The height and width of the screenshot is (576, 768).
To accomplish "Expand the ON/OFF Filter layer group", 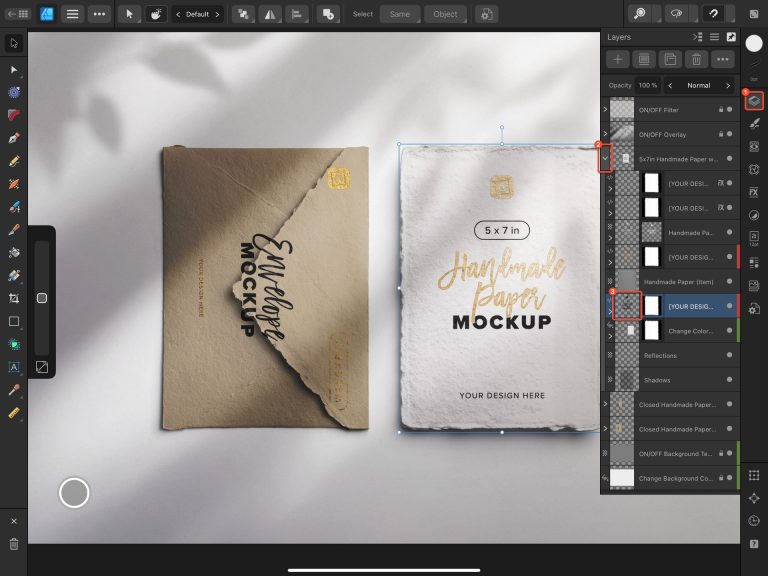I will click(x=605, y=109).
